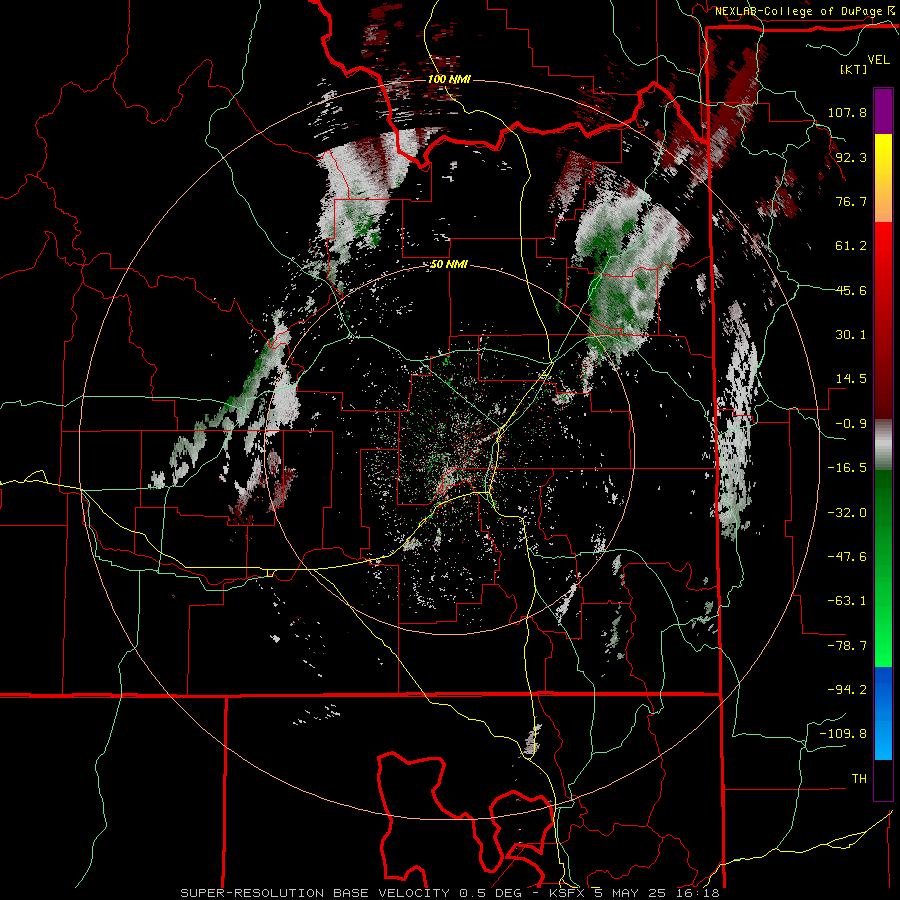Click the -0.9 velocity scale value
Screen dimensions: 900x900
851,424
